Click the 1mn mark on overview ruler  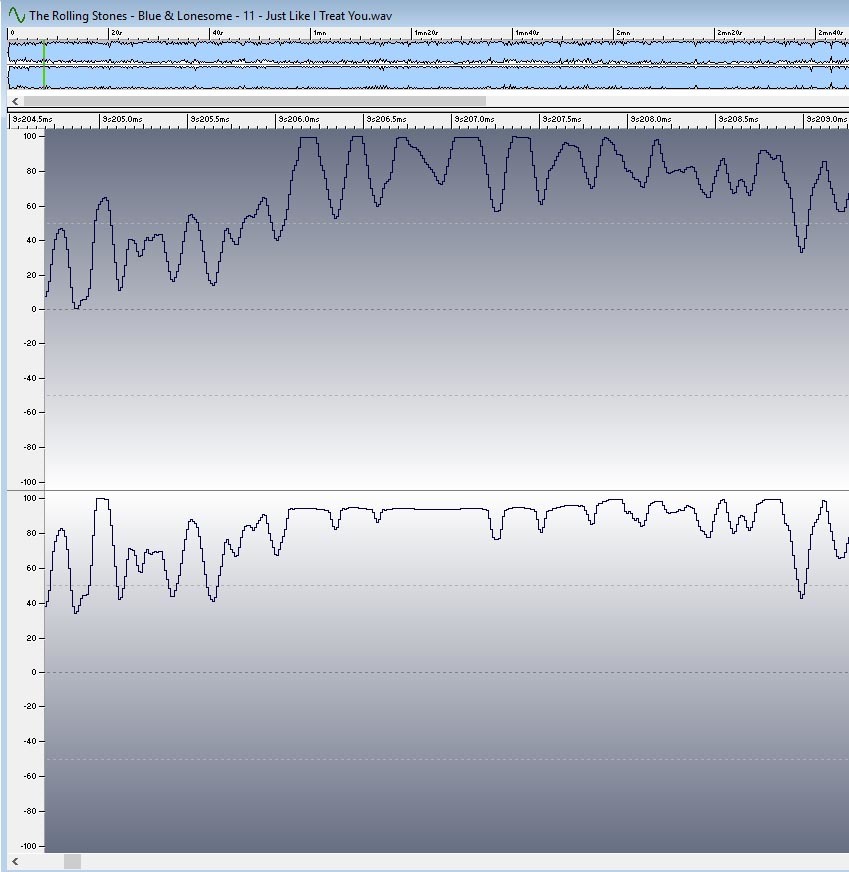click(x=320, y=33)
